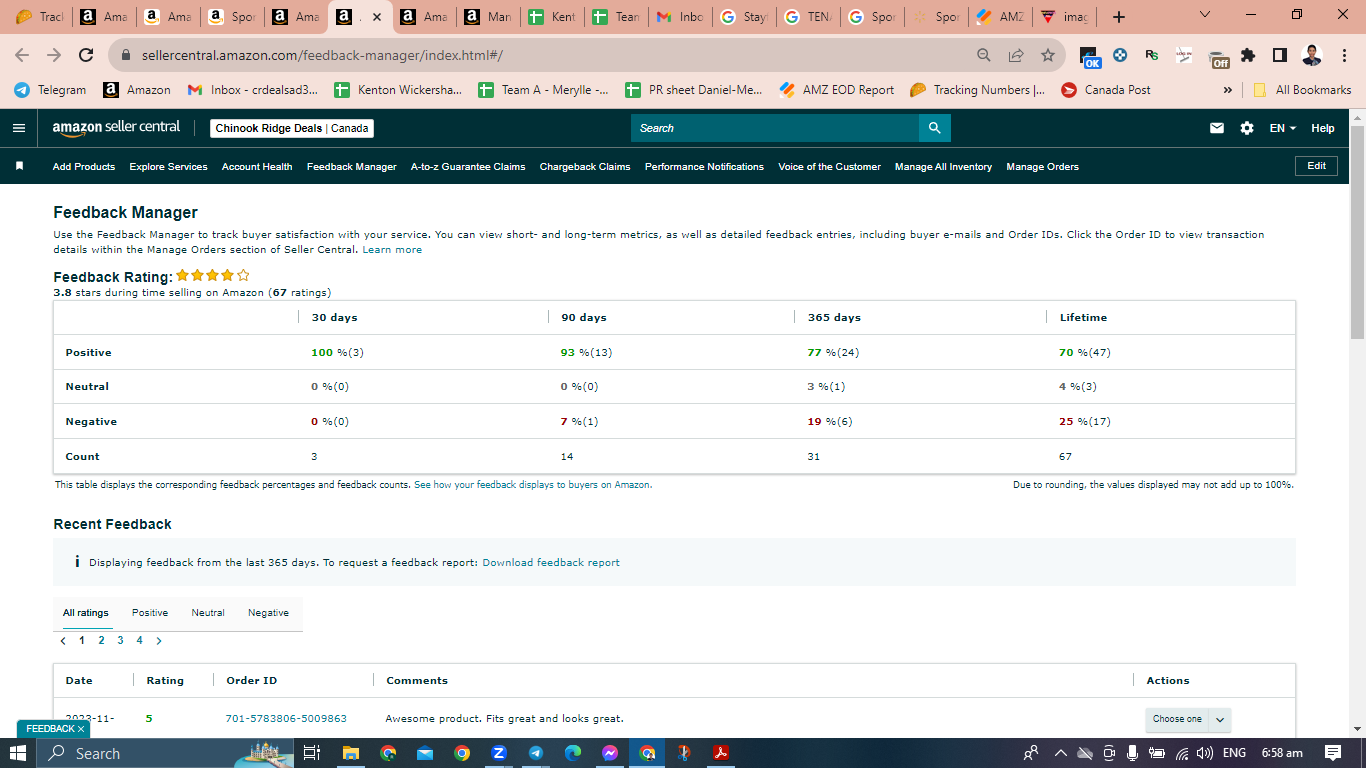Screen dimensions: 1366x768
Task: Open the Chrome extensions puzzle icon
Action: 1247,55
